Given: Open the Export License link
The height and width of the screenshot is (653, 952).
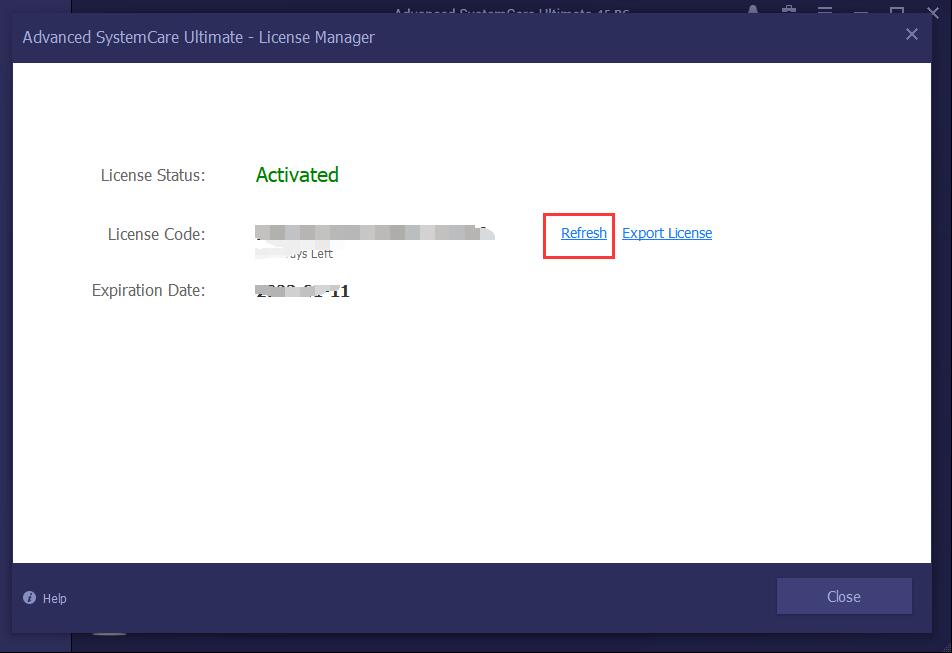Looking at the screenshot, I should coord(667,233).
